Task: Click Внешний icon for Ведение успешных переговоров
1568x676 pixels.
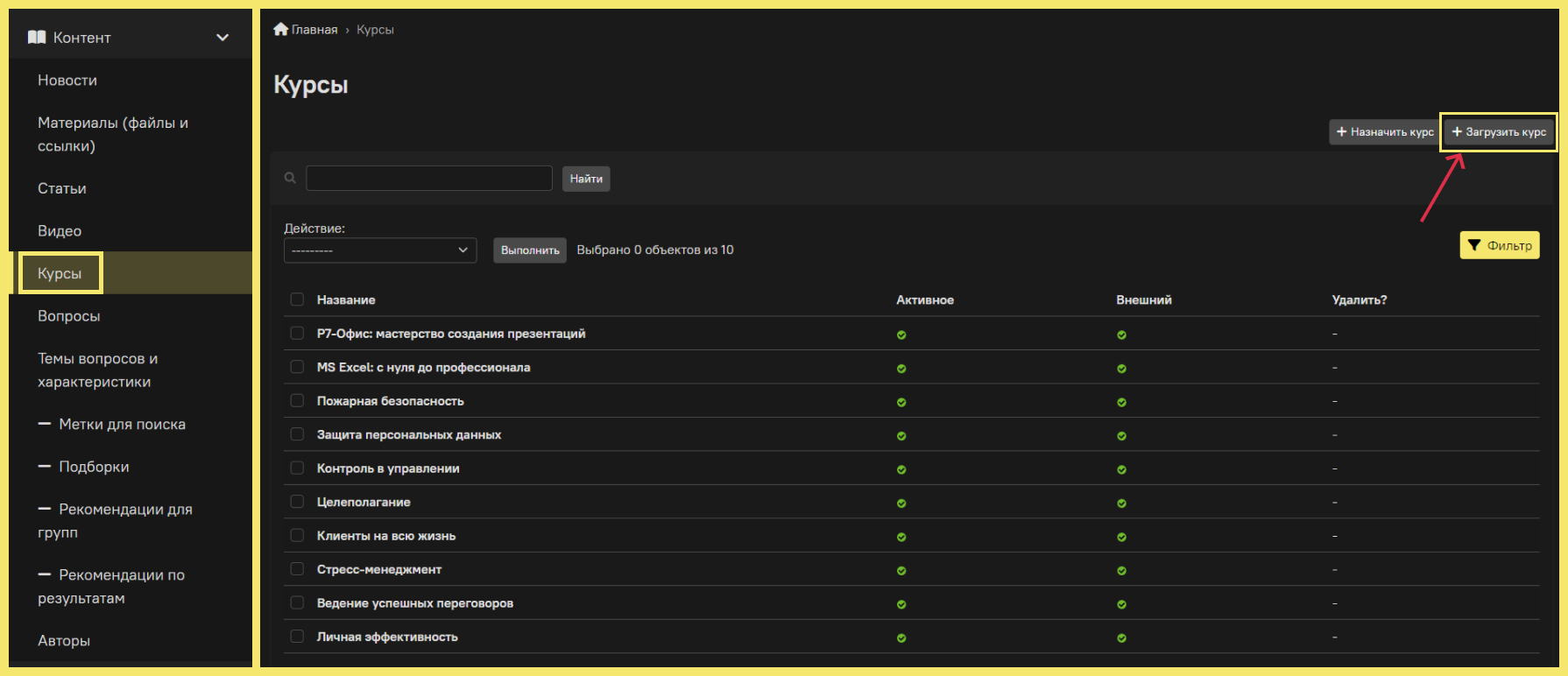Action: (x=1121, y=604)
